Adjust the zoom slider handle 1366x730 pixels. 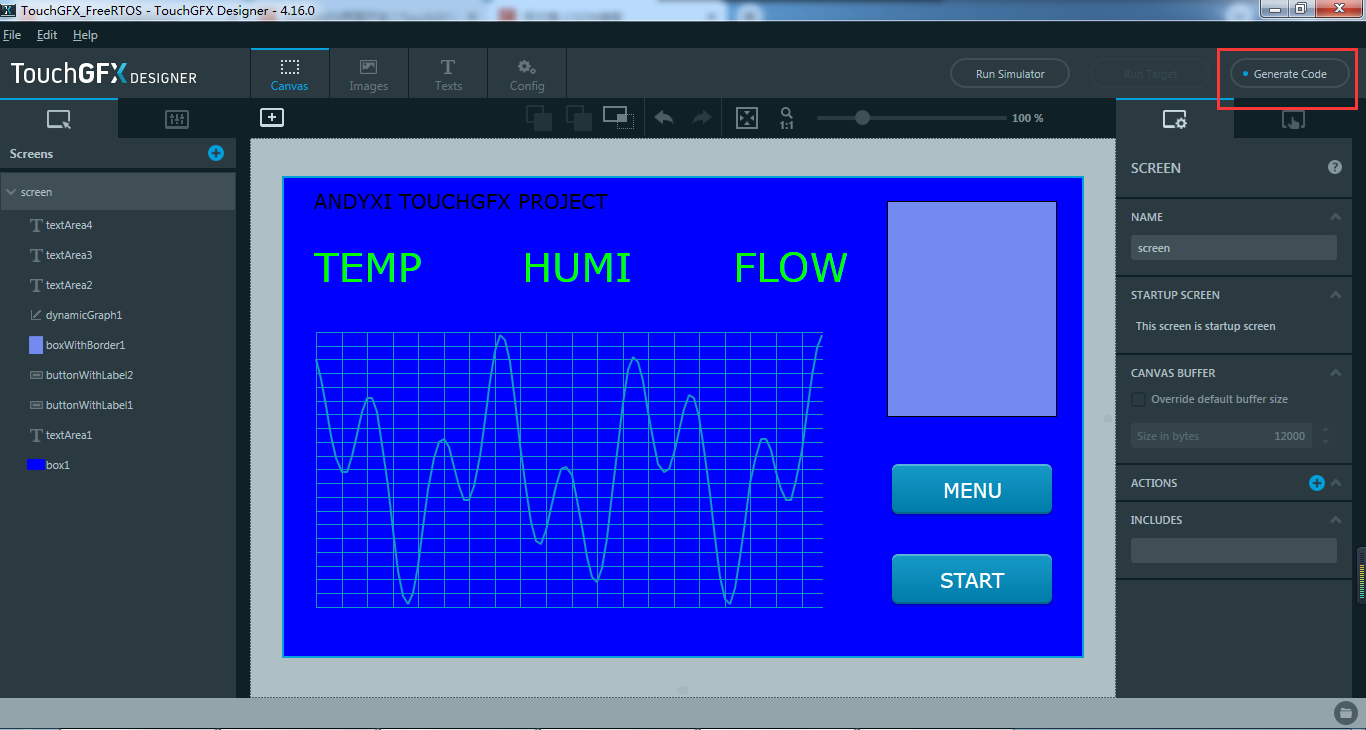point(862,118)
